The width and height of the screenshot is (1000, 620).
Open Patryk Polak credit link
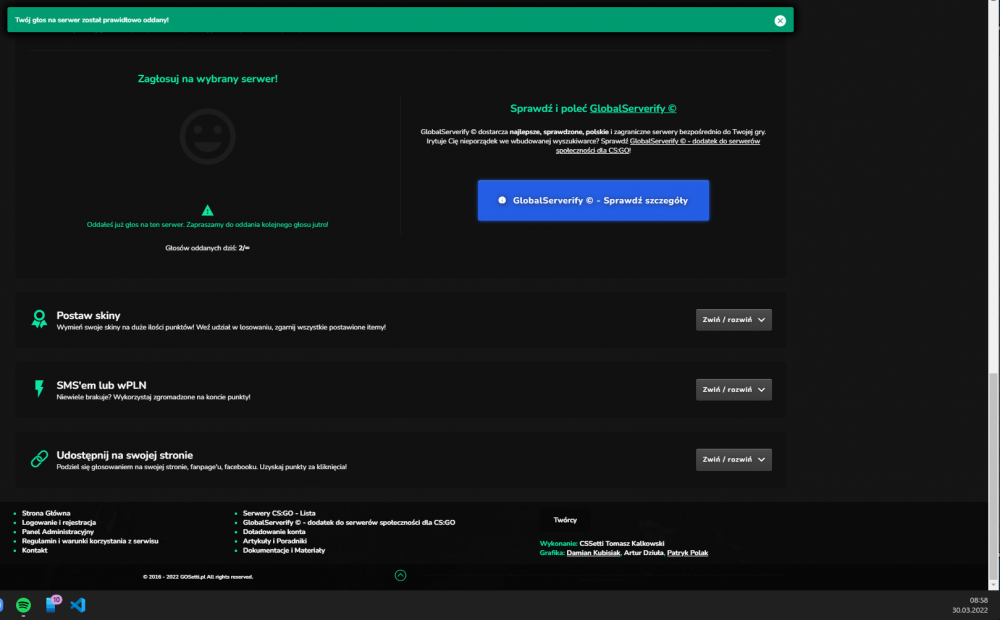tap(688, 553)
